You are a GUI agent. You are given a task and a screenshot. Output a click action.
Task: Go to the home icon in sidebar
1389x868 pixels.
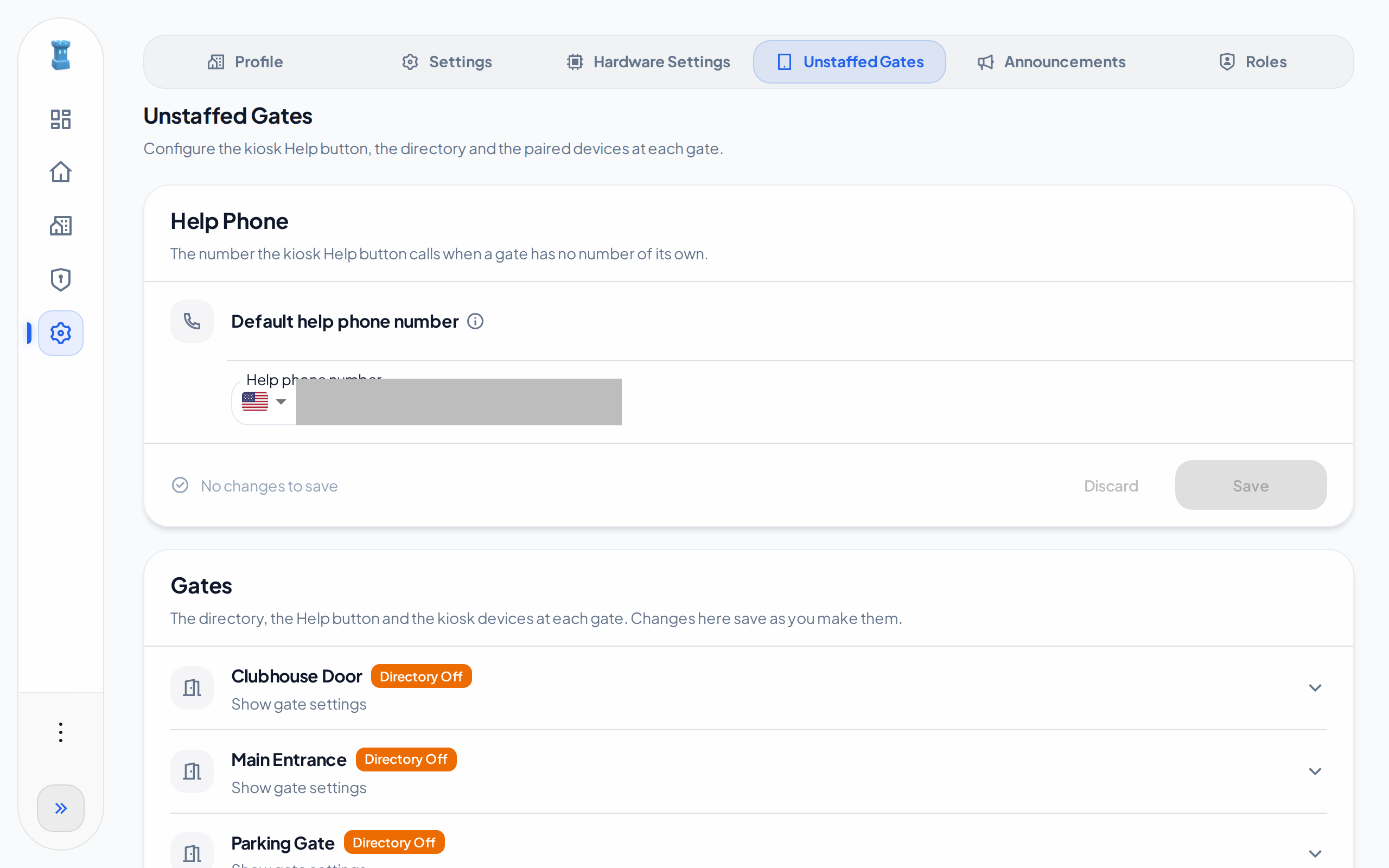click(61, 172)
